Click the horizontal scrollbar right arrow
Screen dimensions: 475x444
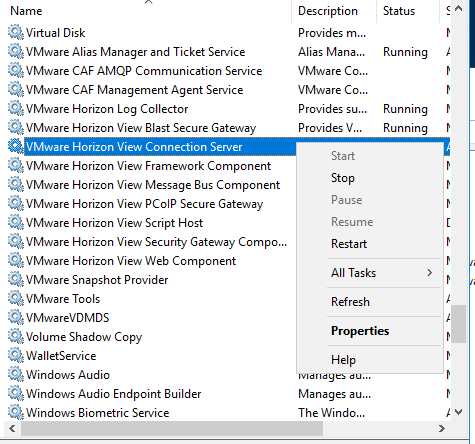pos(442,428)
